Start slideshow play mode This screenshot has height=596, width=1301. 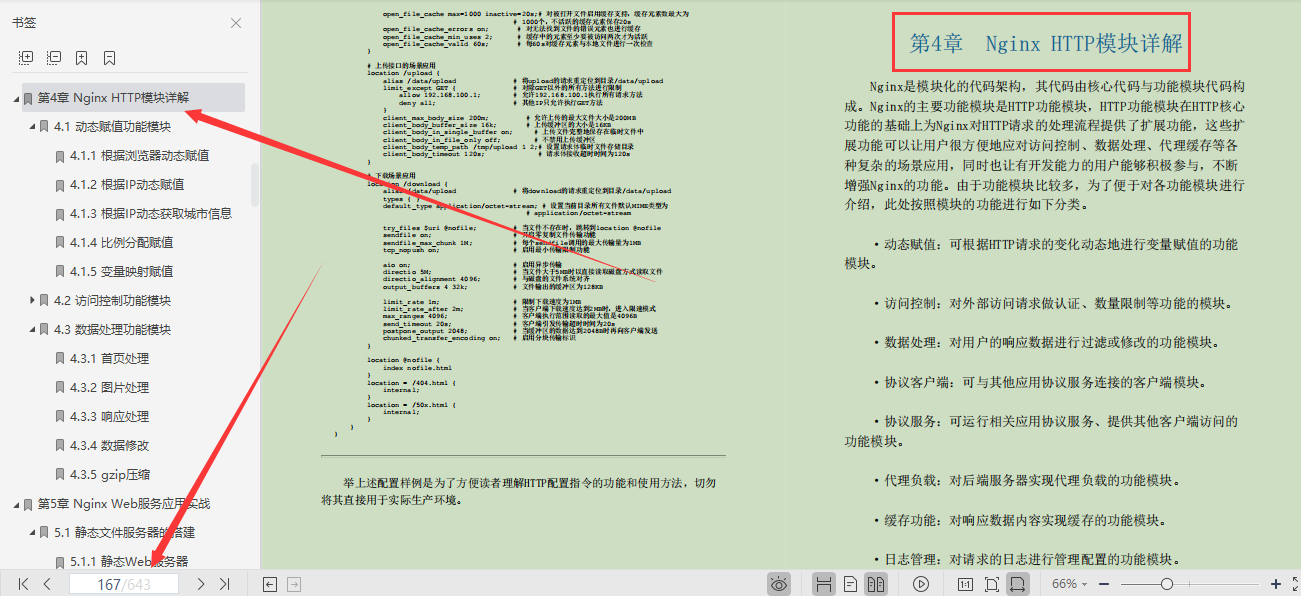922,584
